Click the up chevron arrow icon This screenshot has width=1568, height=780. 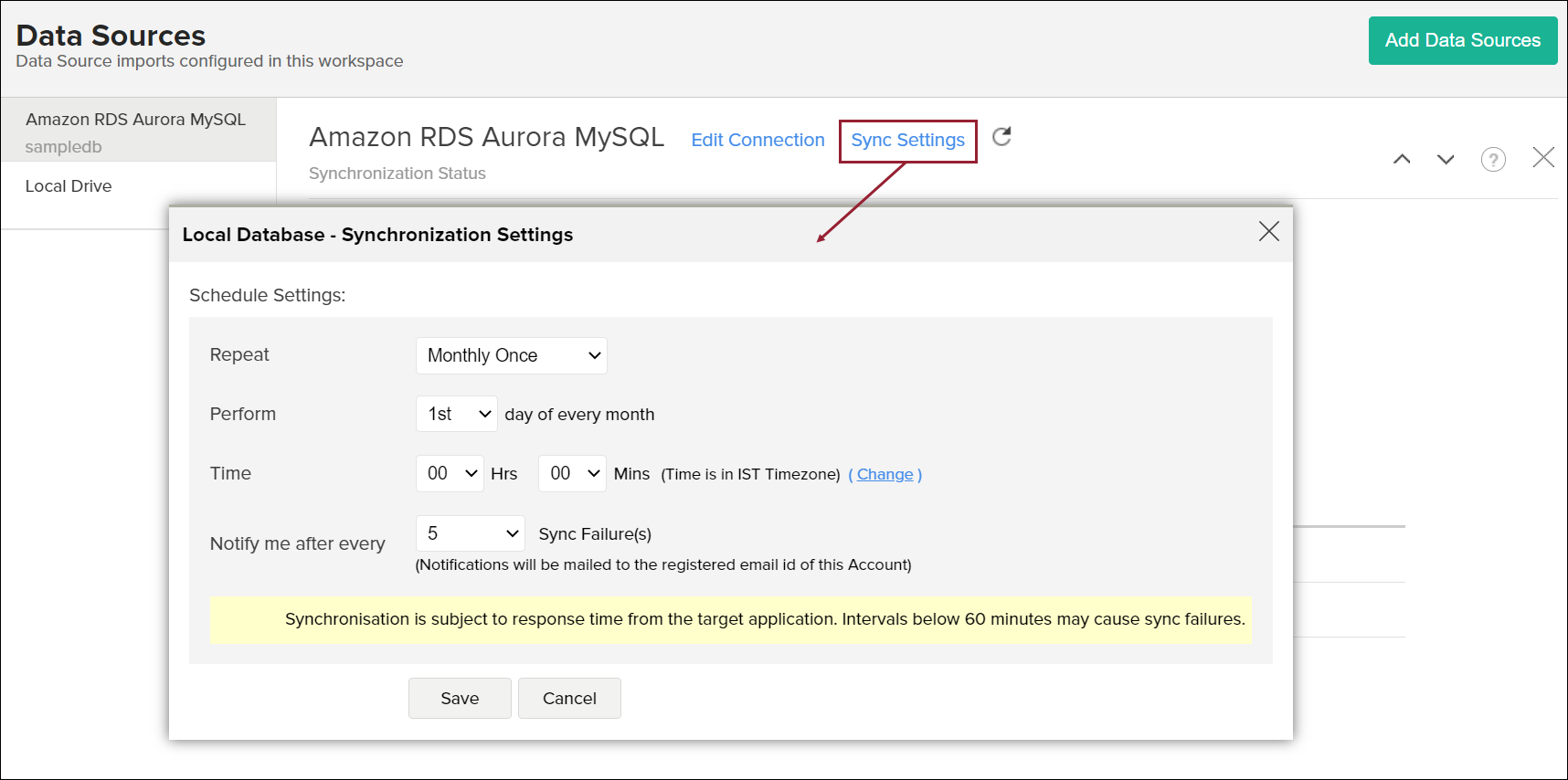1402,159
